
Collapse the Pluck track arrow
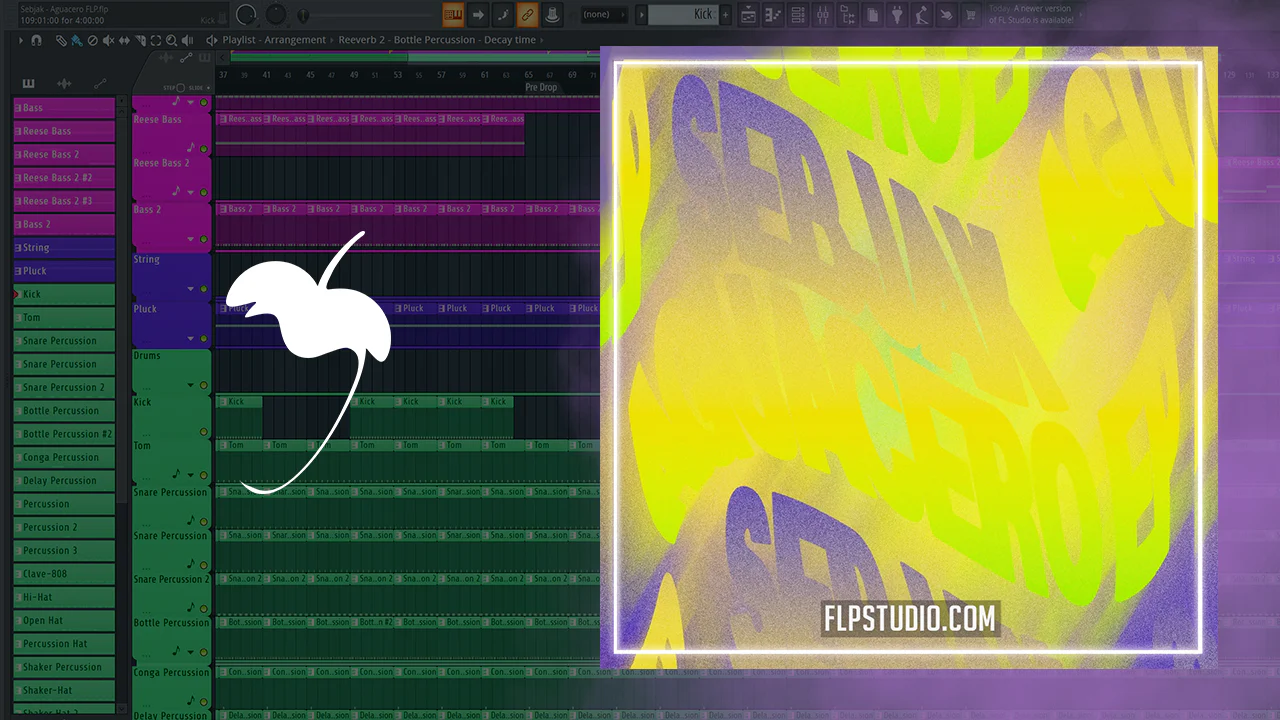[190, 339]
